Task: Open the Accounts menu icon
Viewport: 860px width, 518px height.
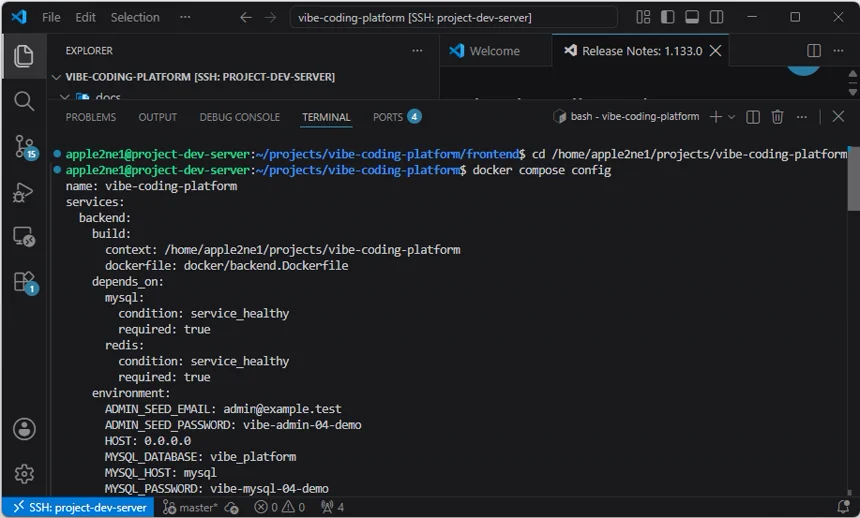Action: click(x=24, y=429)
